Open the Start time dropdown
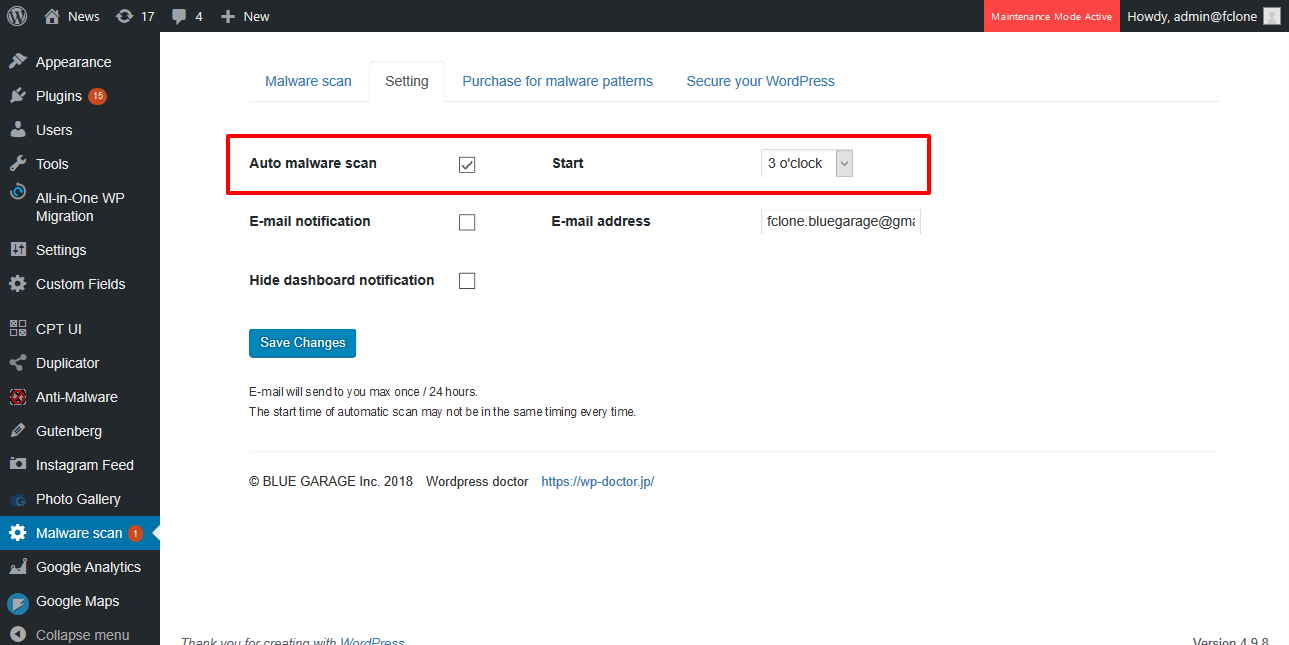 (x=807, y=163)
